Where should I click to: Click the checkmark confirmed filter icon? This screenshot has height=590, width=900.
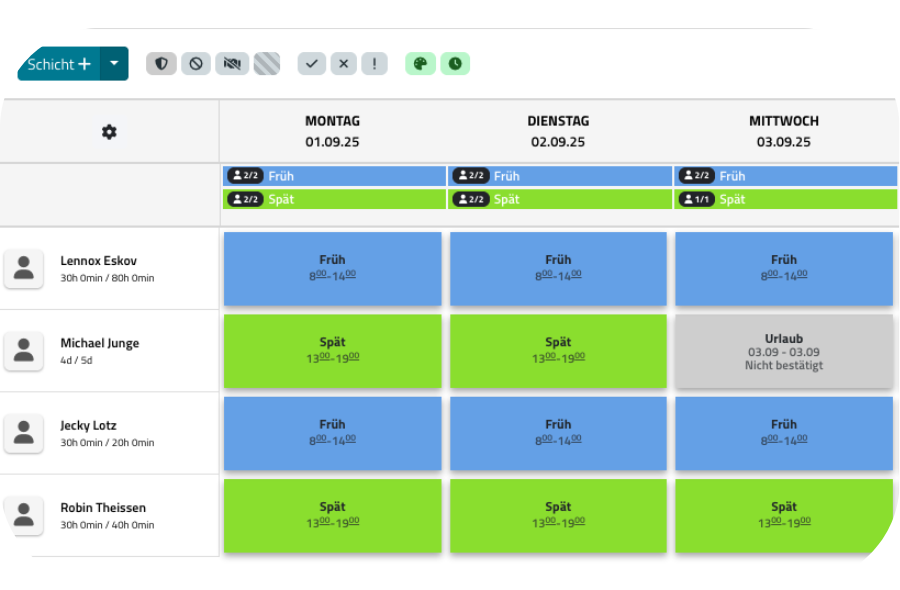click(312, 64)
